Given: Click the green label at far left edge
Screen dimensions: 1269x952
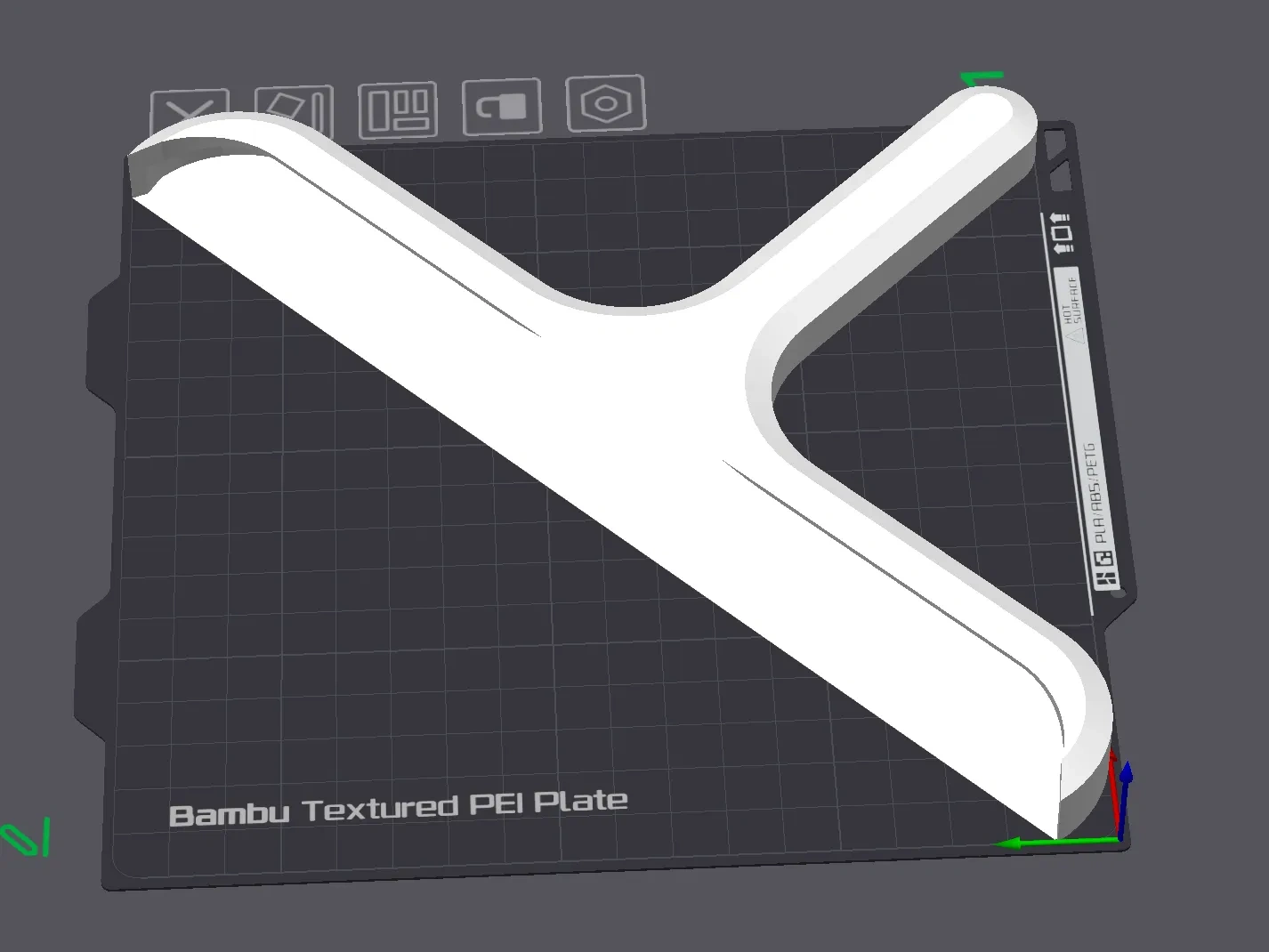Looking at the screenshot, I should click(x=25, y=838).
